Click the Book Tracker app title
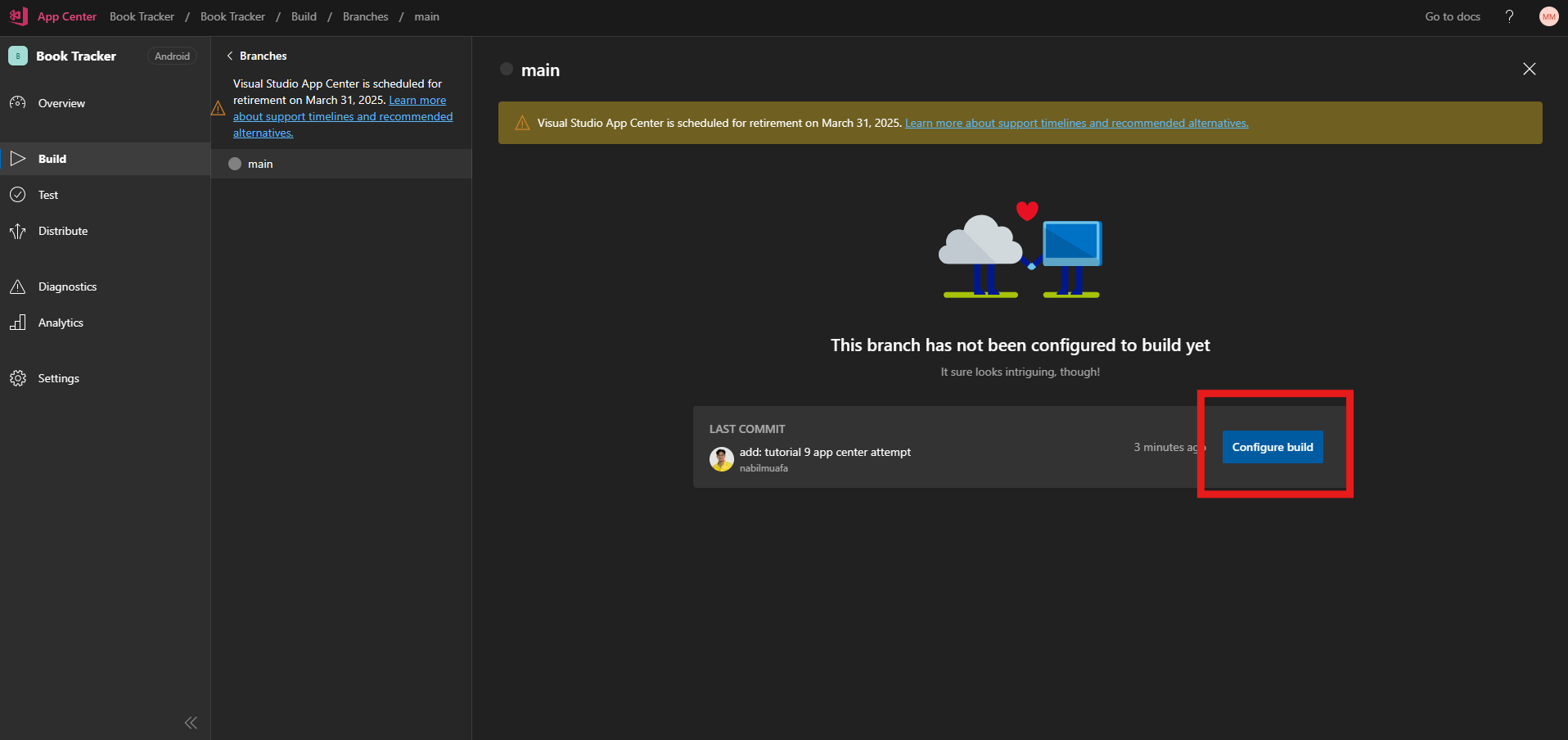1568x740 pixels. pos(76,56)
